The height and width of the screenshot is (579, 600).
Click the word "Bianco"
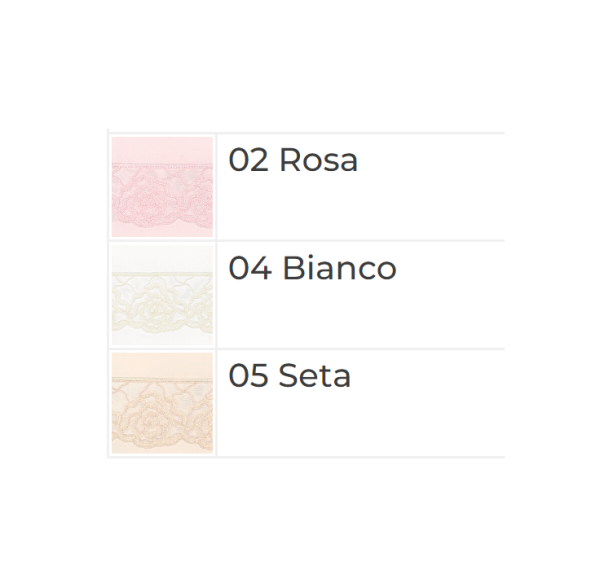click(x=339, y=268)
